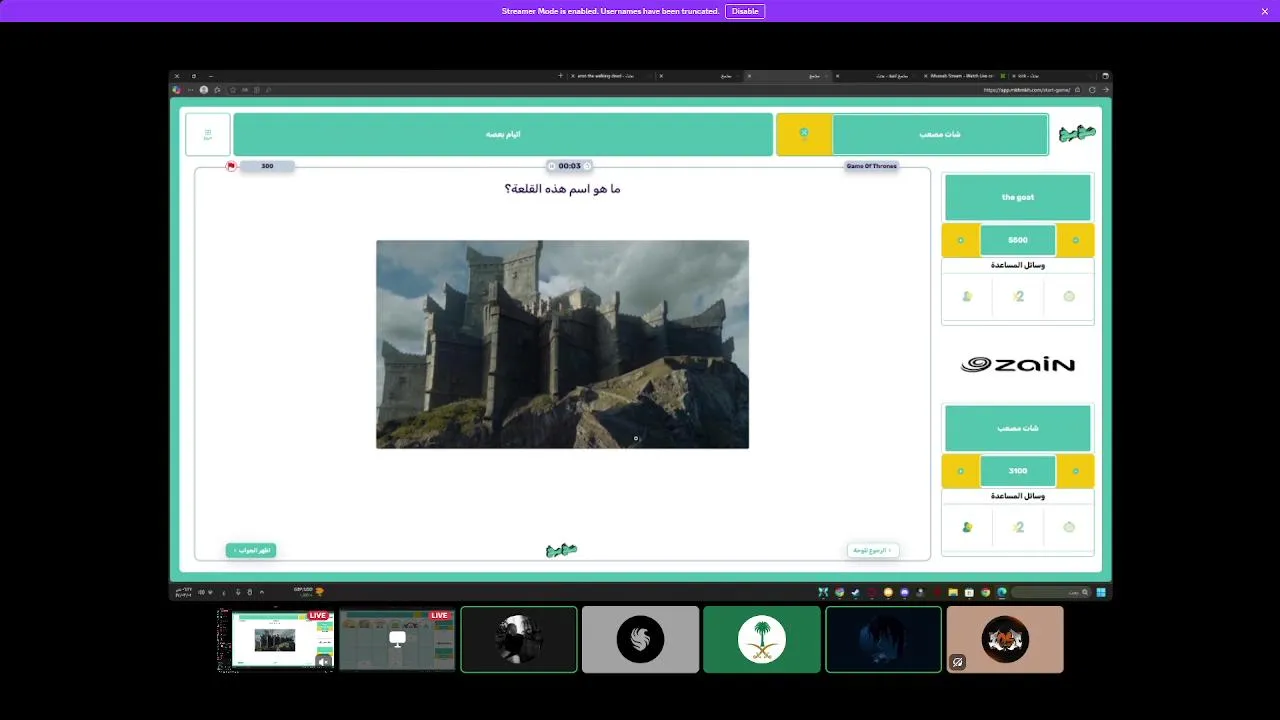Click the 'اظهر الجواب' show answer button
This screenshot has height=720, width=1280.
pos(251,550)
